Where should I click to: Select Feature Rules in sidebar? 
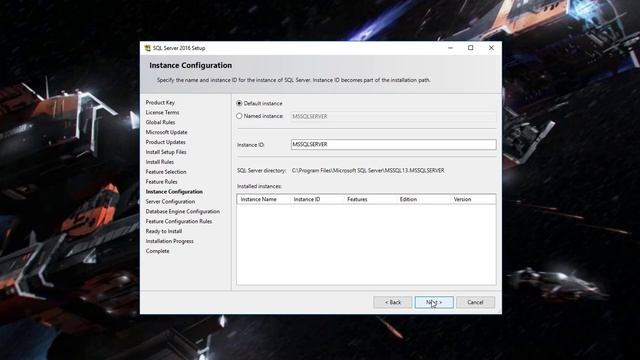coord(162,182)
